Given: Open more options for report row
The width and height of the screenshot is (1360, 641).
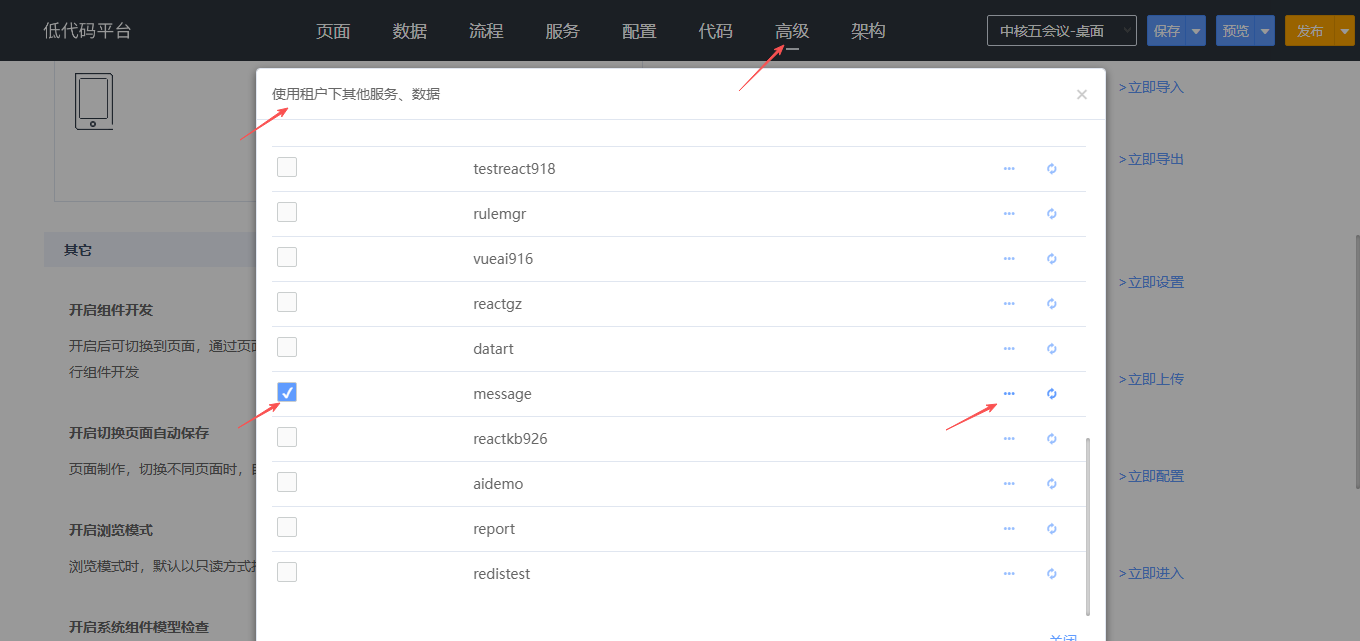Looking at the screenshot, I should click(x=1009, y=529).
